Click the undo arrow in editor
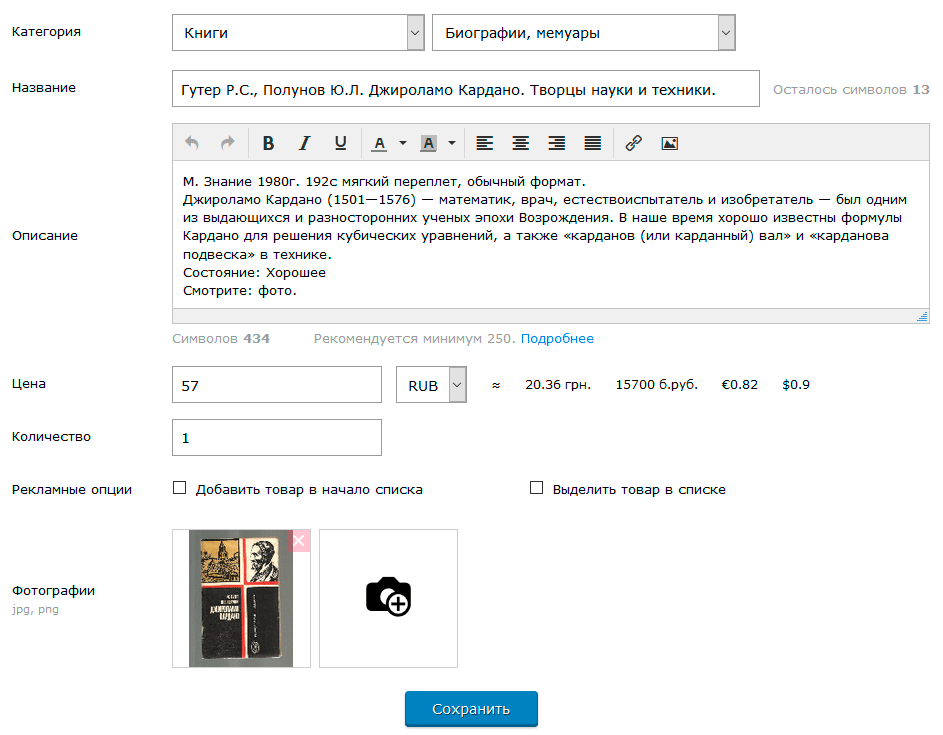Viewport: 943px width, 735px height. [191, 143]
